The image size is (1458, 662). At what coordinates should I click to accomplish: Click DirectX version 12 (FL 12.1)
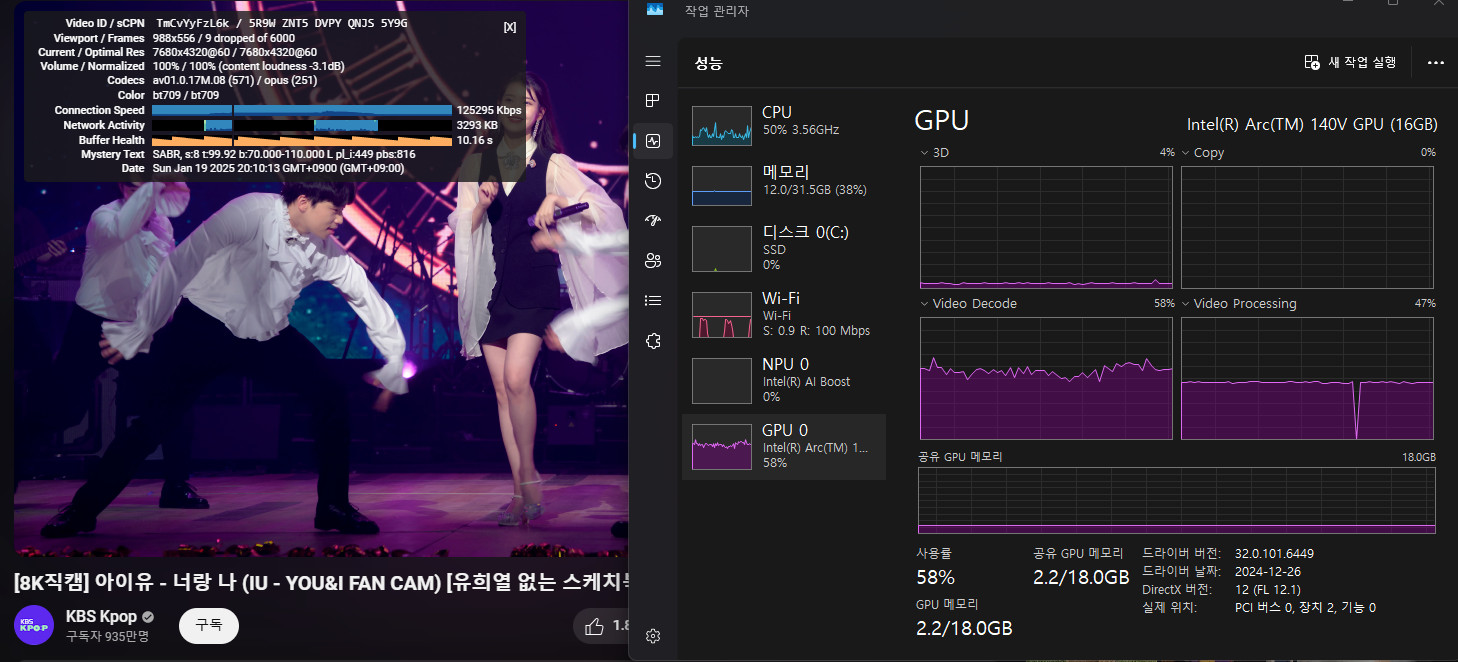[1268, 589]
